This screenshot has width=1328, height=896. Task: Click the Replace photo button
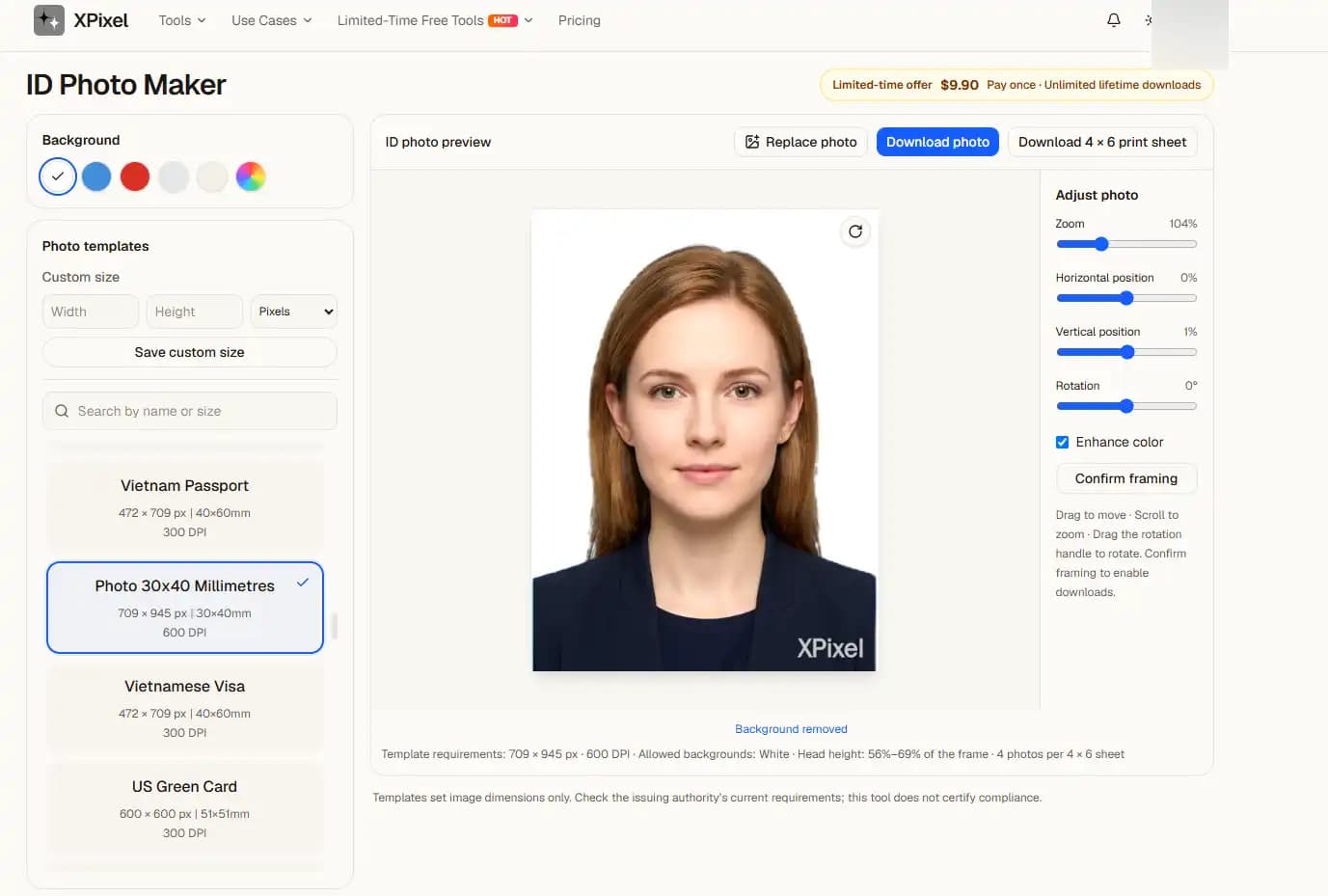click(800, 142)
